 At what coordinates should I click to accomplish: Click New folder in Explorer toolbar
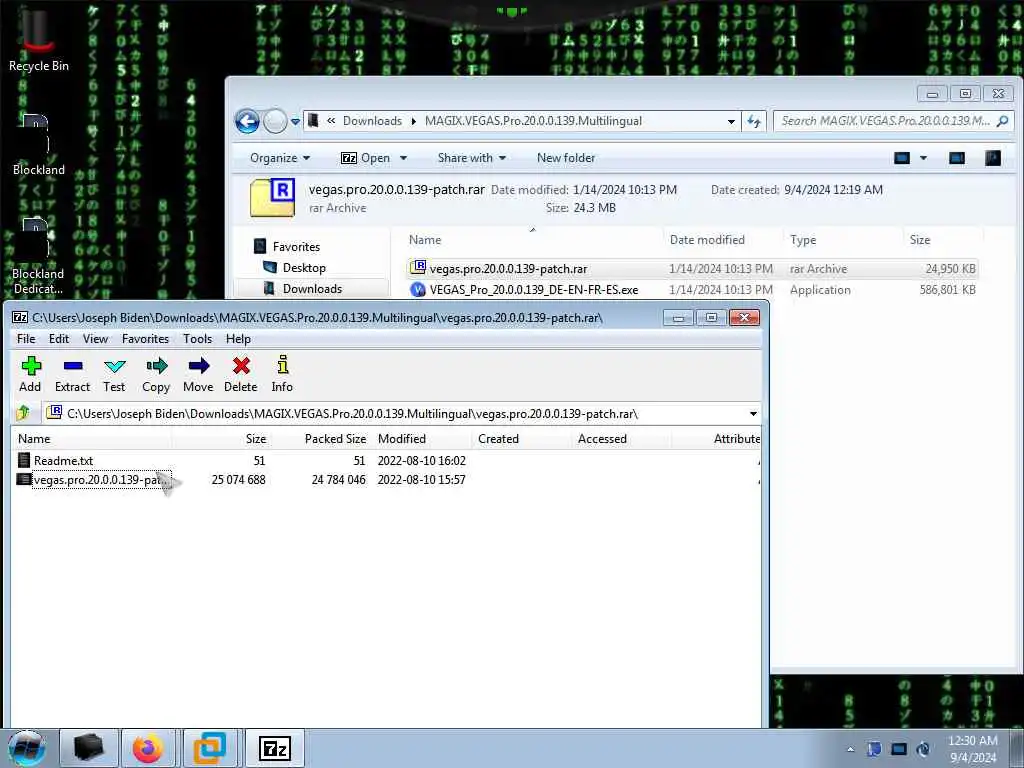tap(566, 158)
